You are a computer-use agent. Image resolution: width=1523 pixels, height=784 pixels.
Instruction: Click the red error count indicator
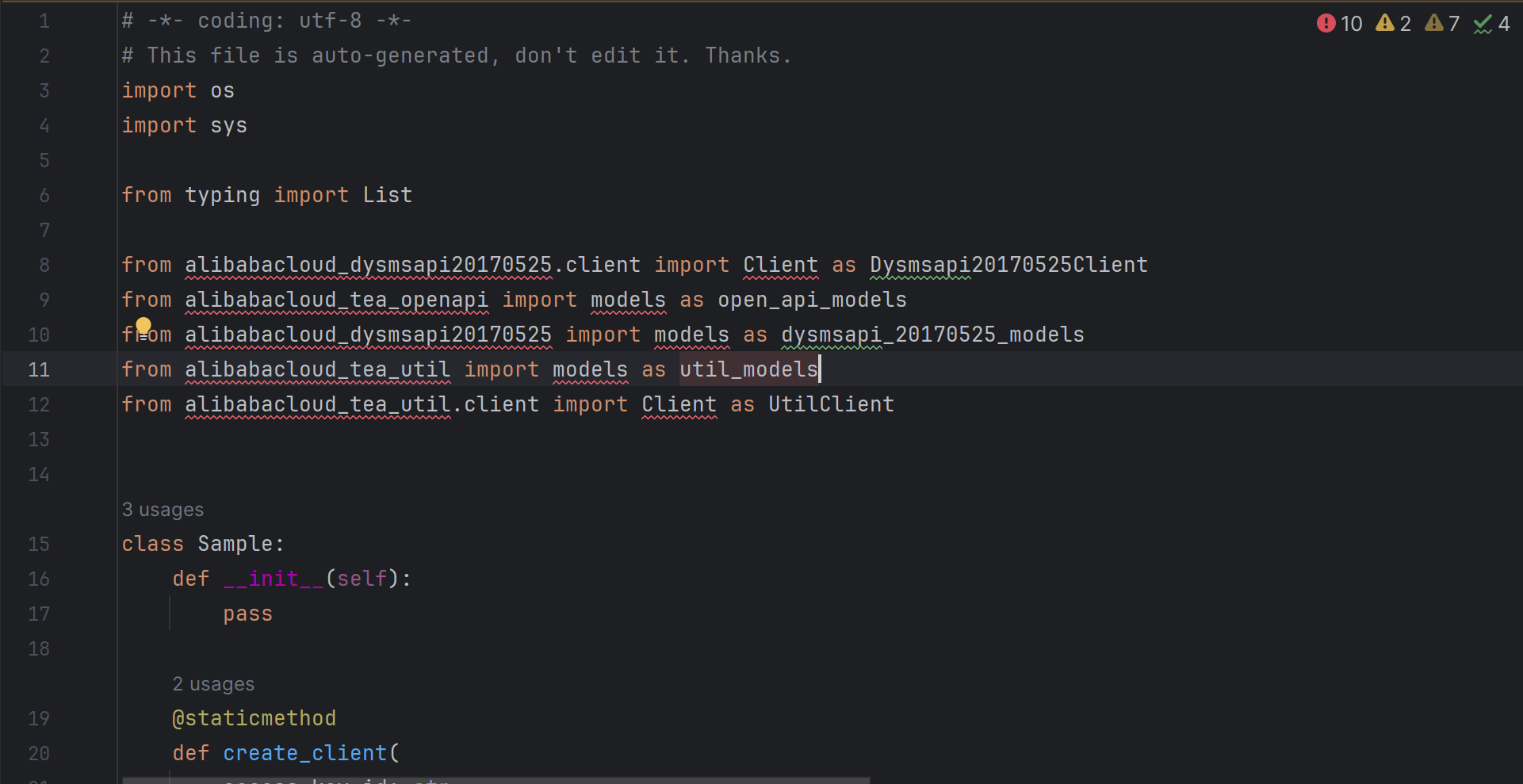[x=1339, y=24]
